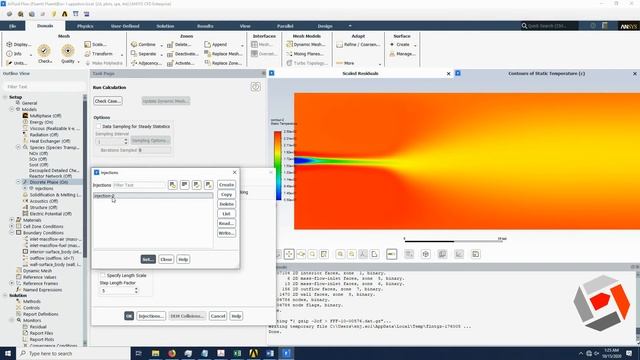Collapse the Models tree node

pos(12,109)
